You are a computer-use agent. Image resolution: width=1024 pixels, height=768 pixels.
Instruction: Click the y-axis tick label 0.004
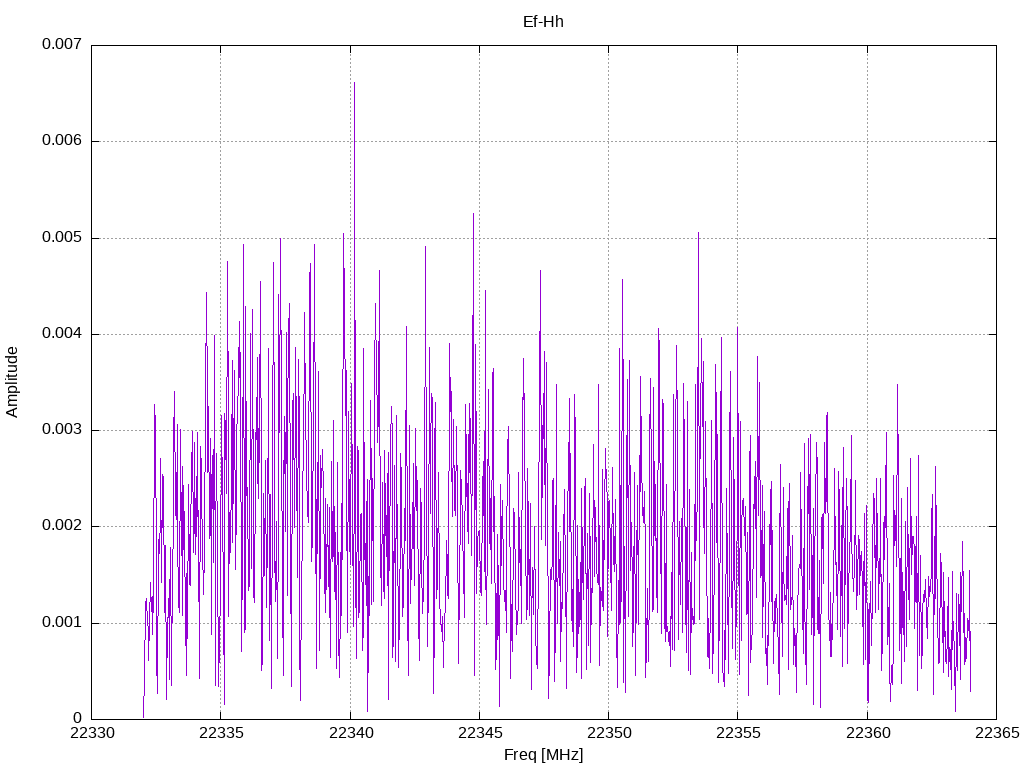click(62, 334)
